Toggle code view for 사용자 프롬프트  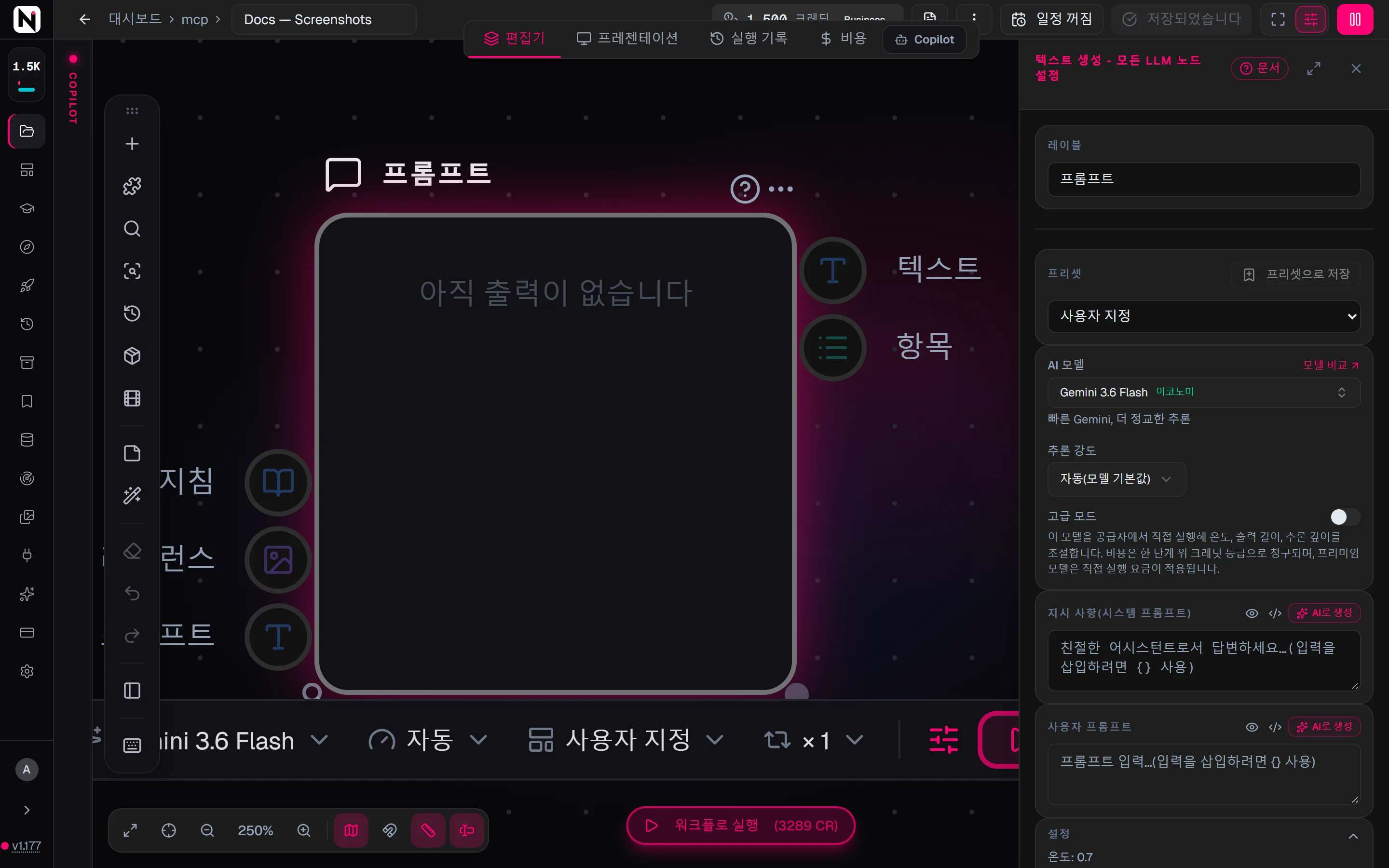tap(1275, 727)
